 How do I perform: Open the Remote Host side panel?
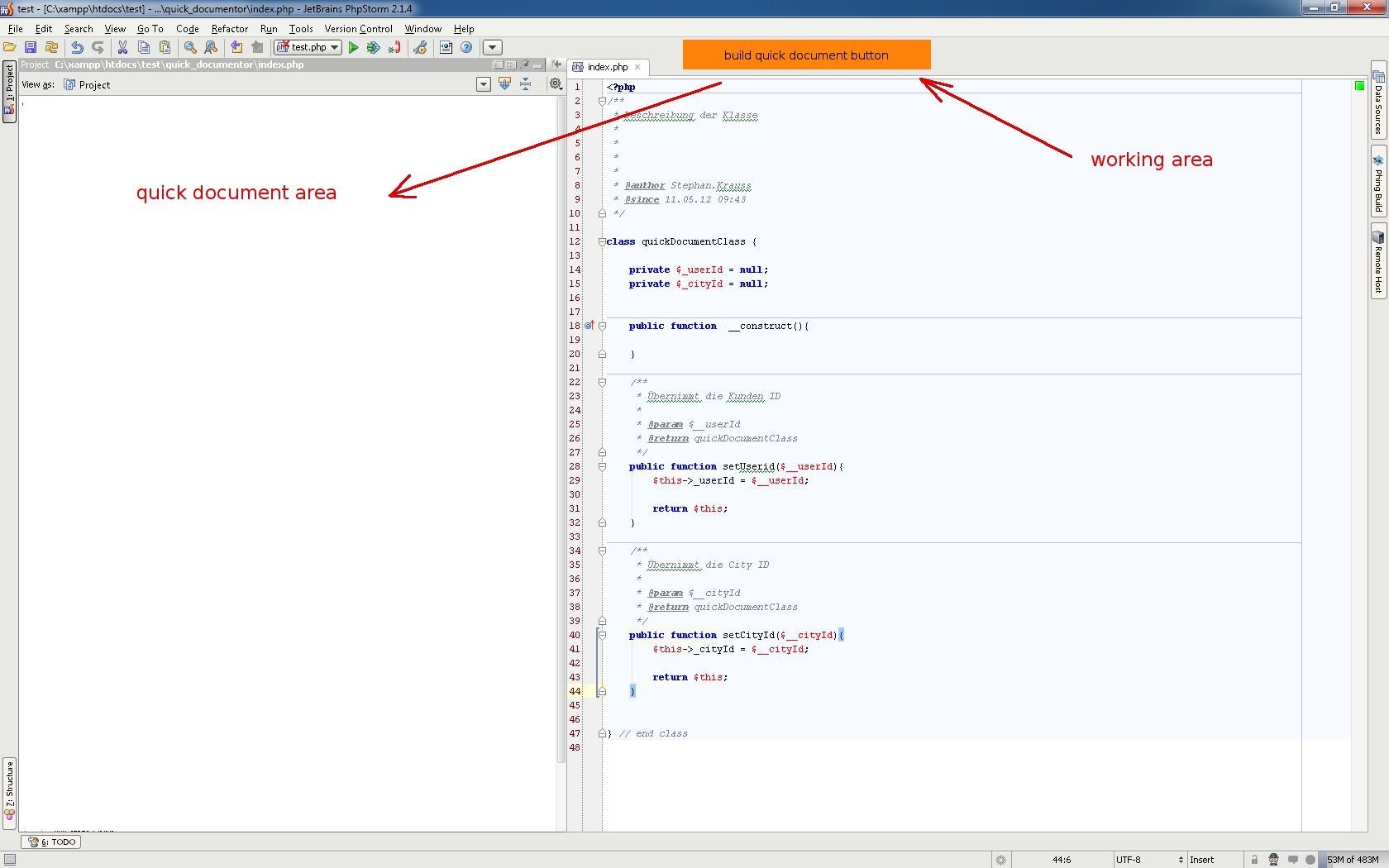pyautogui.click(x=1378, y=260)
